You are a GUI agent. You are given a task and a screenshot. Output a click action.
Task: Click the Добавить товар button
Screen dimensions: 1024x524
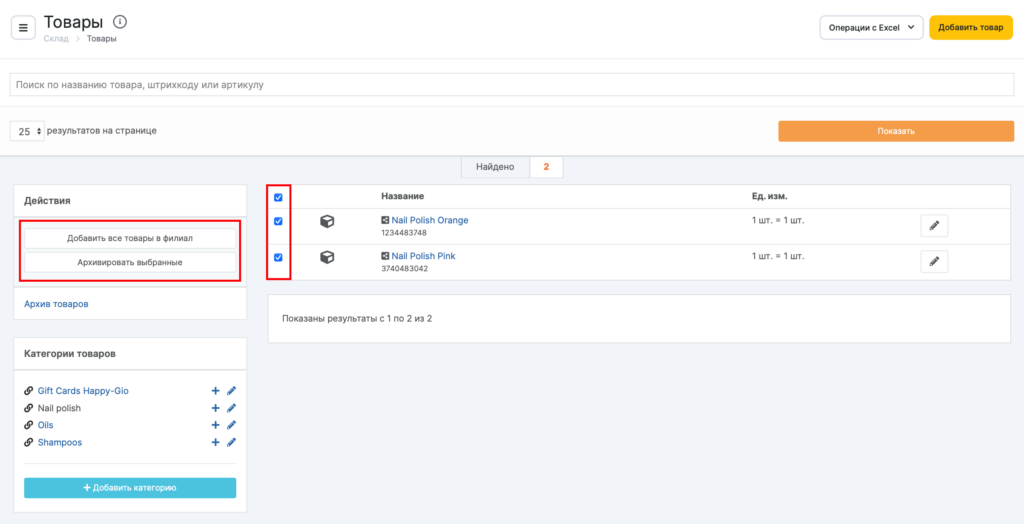970,28
